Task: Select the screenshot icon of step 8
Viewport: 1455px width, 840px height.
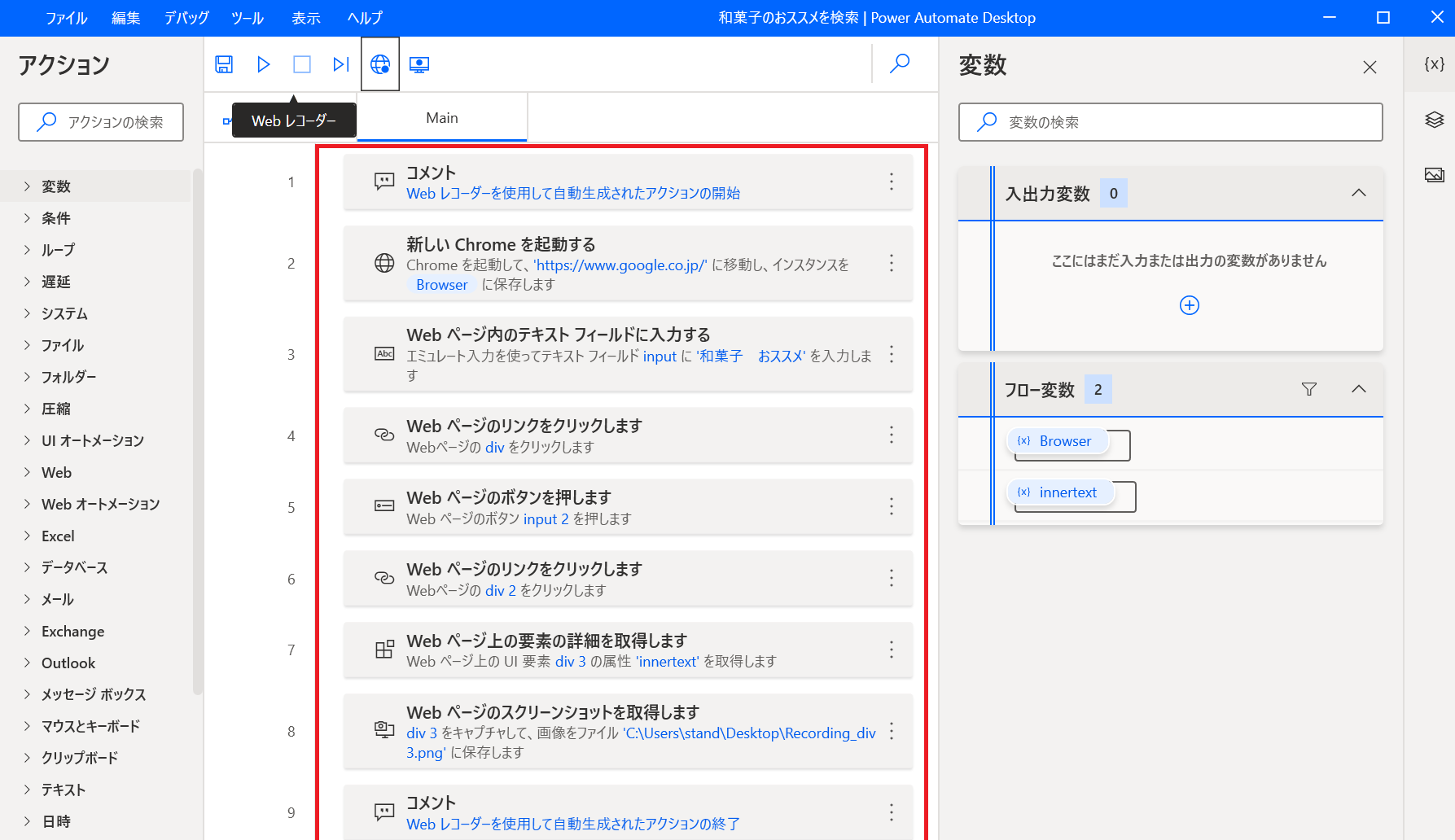Action: click(384, 728)
